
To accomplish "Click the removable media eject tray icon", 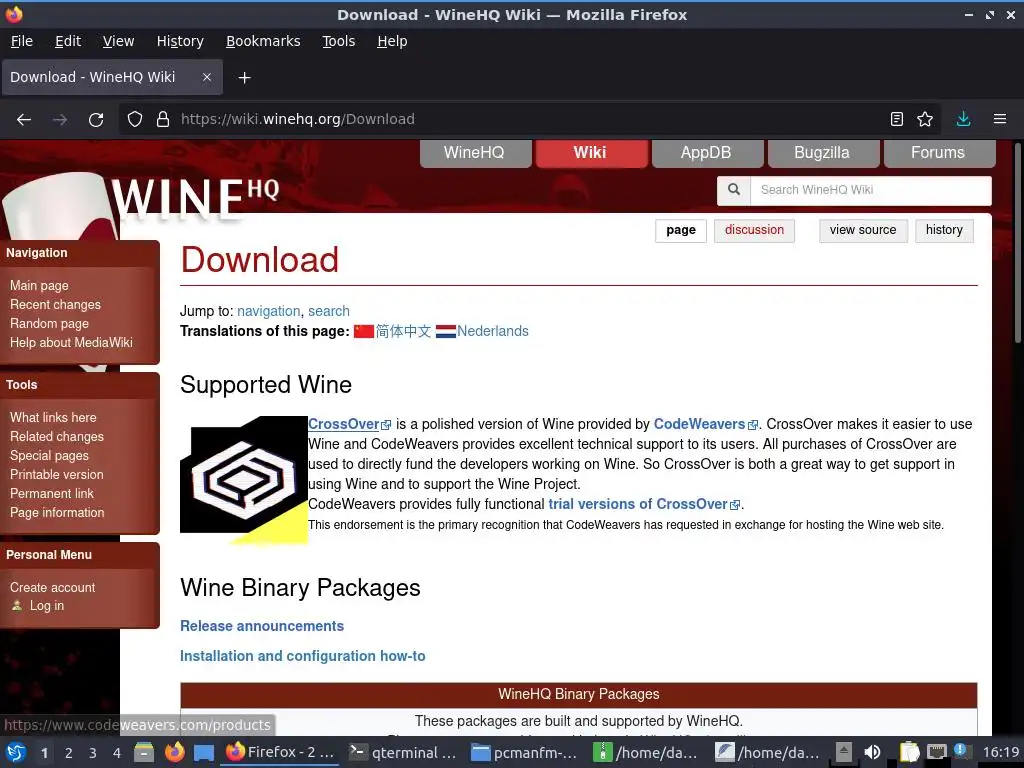I will (x=844, y=752).
